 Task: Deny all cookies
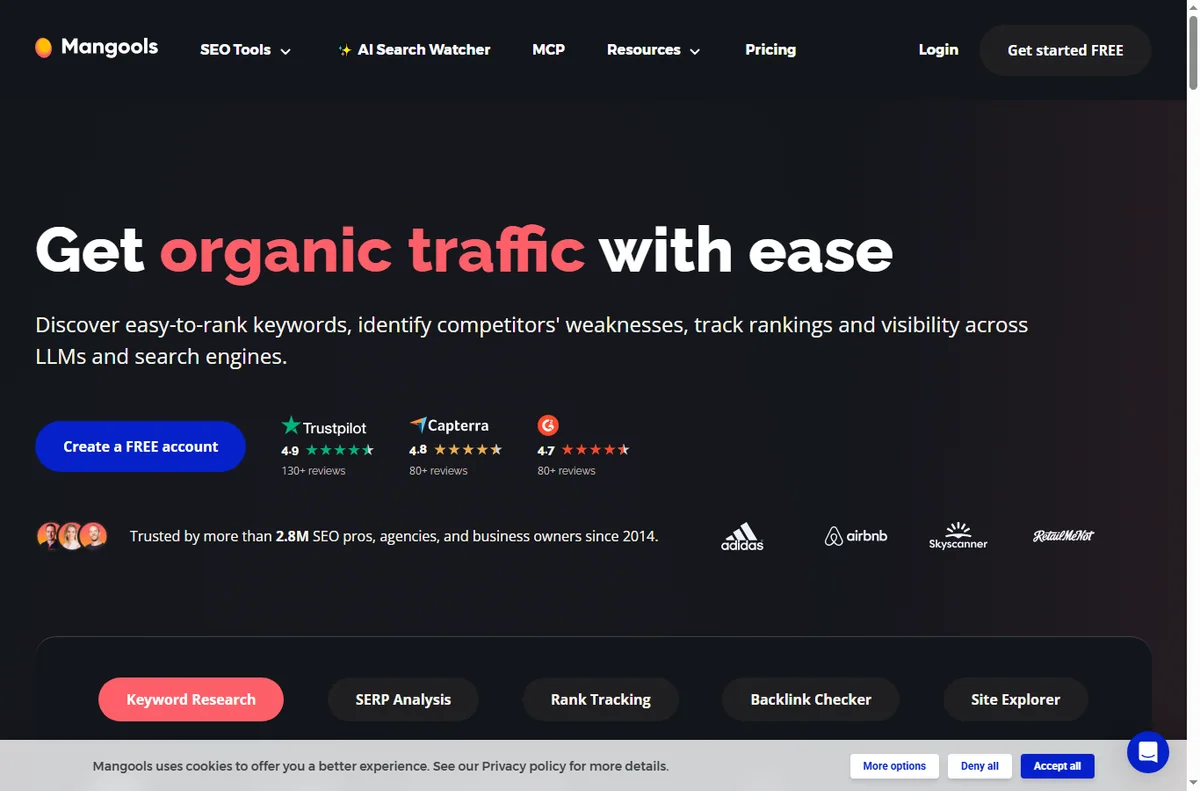(979, 766)
